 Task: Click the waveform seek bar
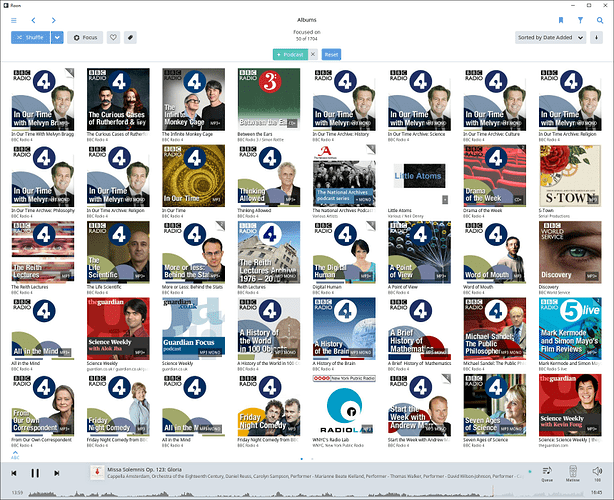307,493
